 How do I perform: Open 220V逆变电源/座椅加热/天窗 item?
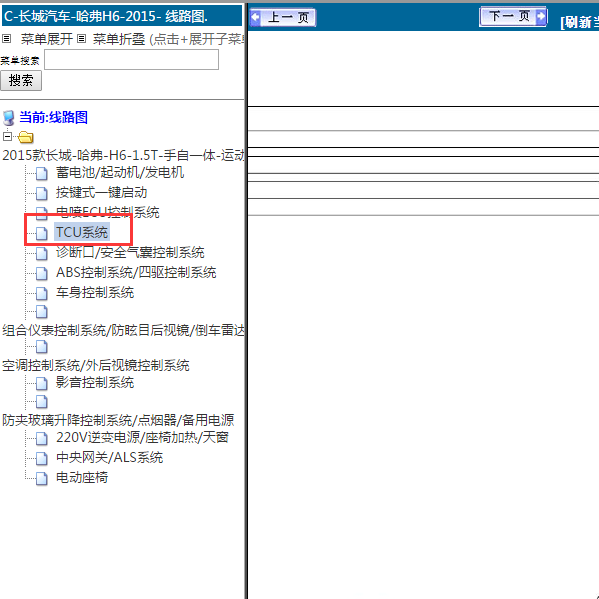point(142,437)
